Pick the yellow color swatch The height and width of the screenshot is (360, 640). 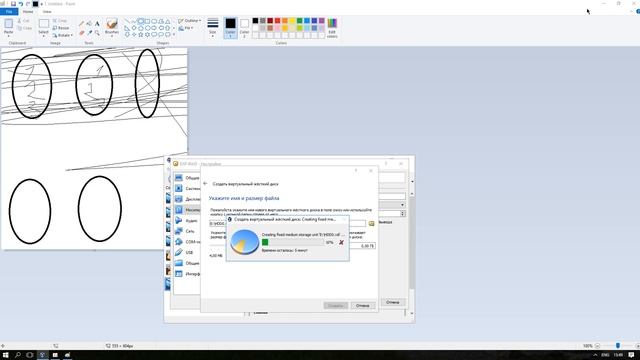tap(292, 20)
